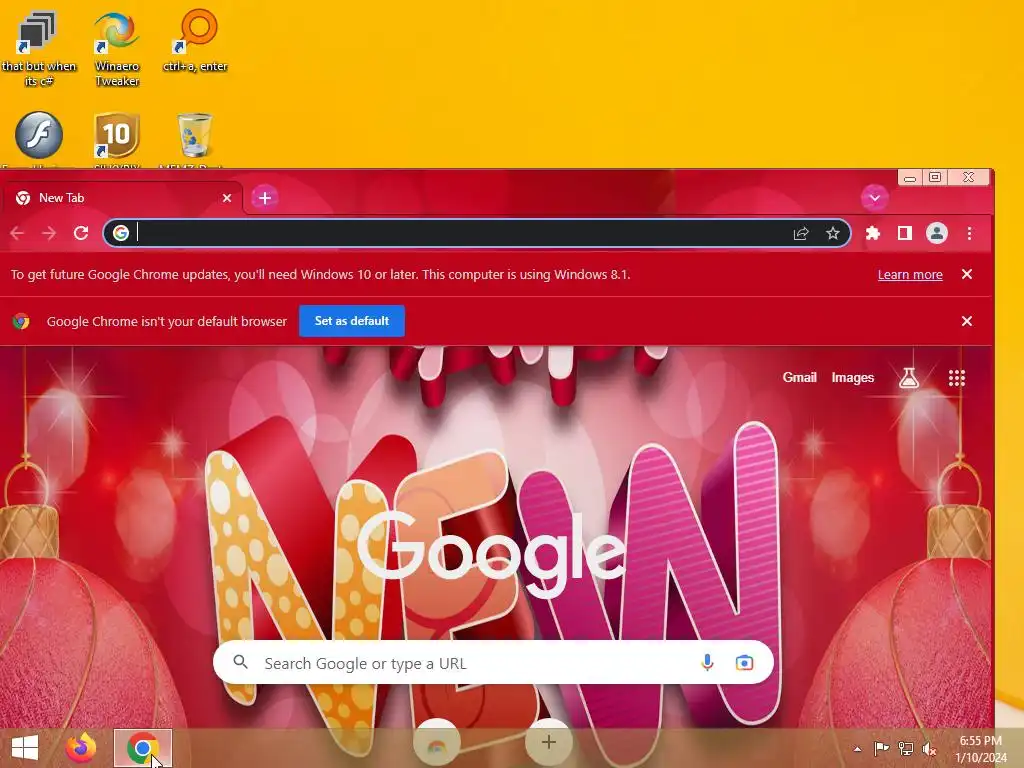
Task: Reload the current page
Action: (x=81, y=233)
